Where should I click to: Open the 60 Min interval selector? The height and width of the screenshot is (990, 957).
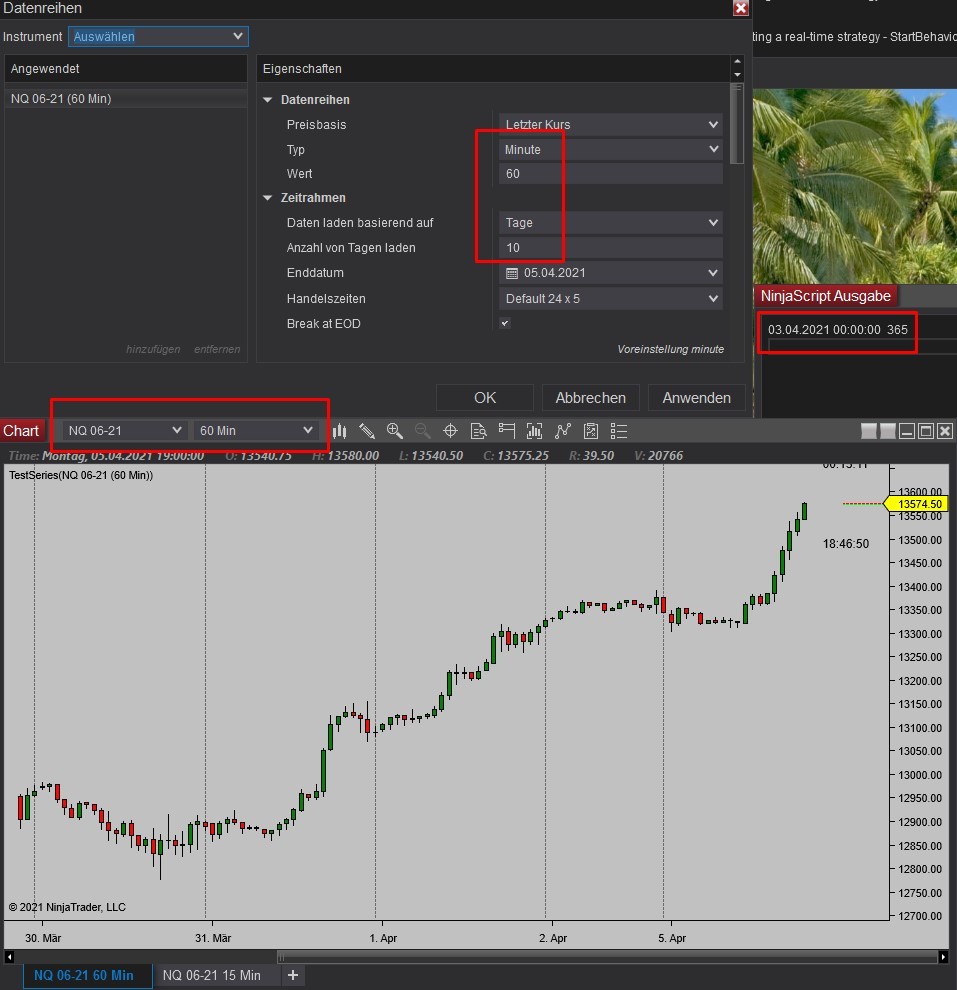(x=256, y=431)
